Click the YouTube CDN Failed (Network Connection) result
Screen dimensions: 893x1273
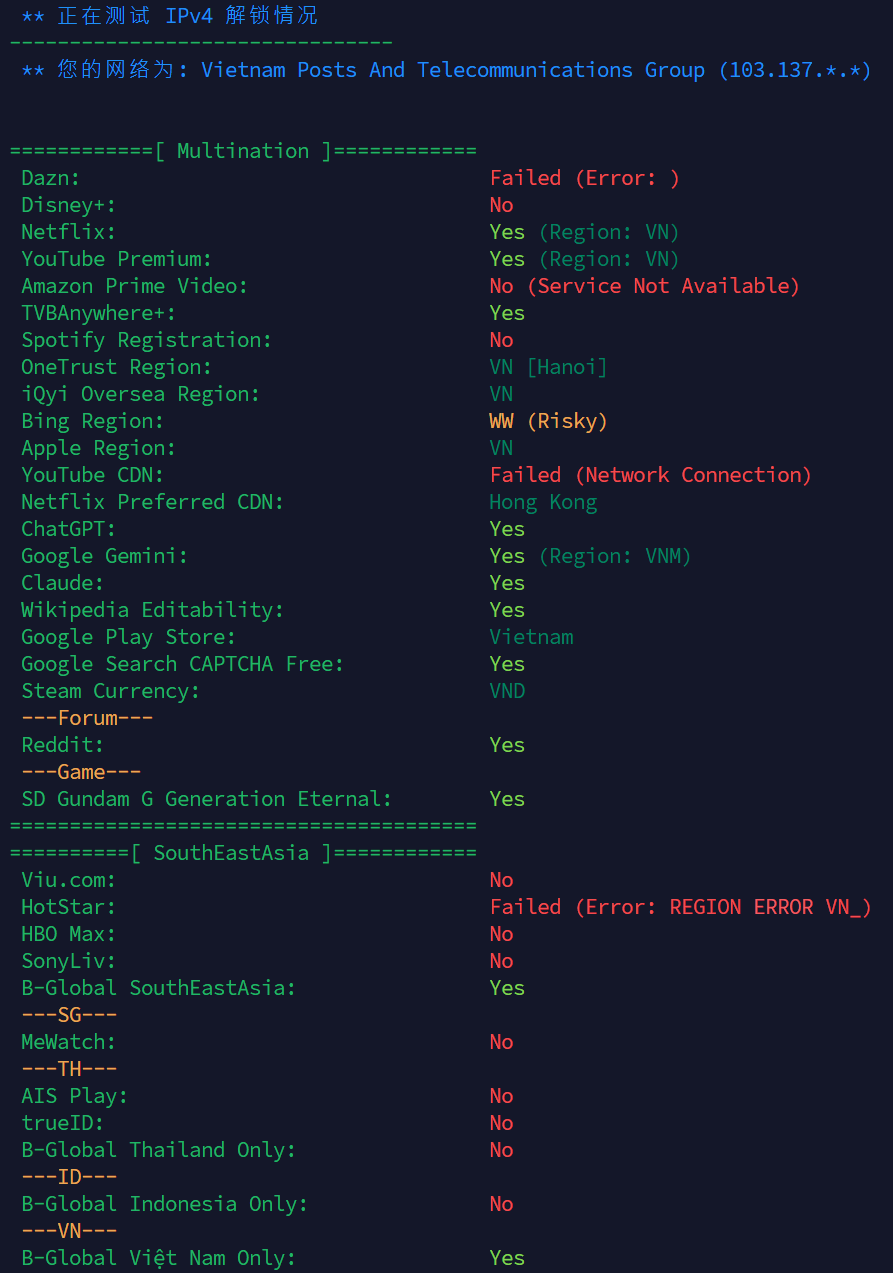(x=650, y=475)
